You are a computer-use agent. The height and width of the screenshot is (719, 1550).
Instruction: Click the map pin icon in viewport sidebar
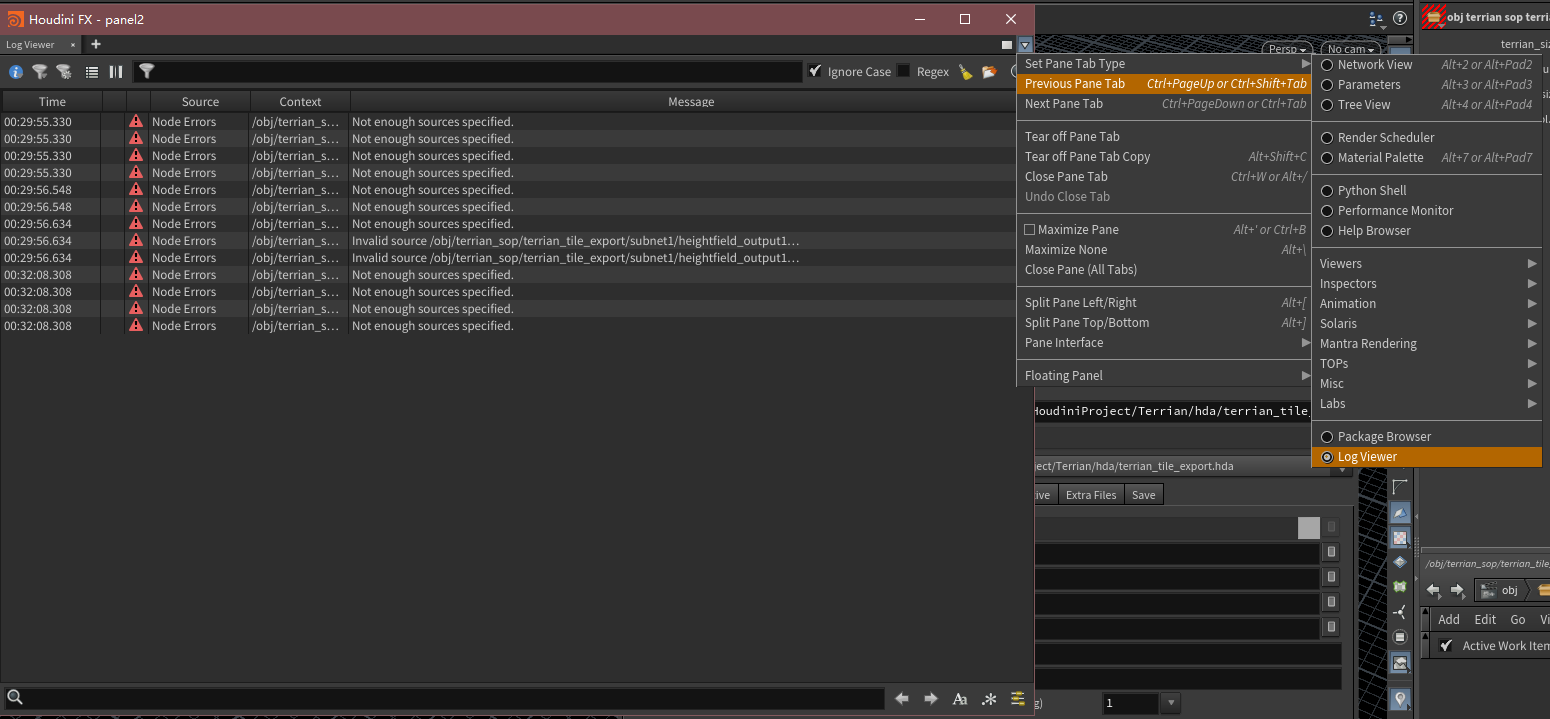[x=1400, y=699]
